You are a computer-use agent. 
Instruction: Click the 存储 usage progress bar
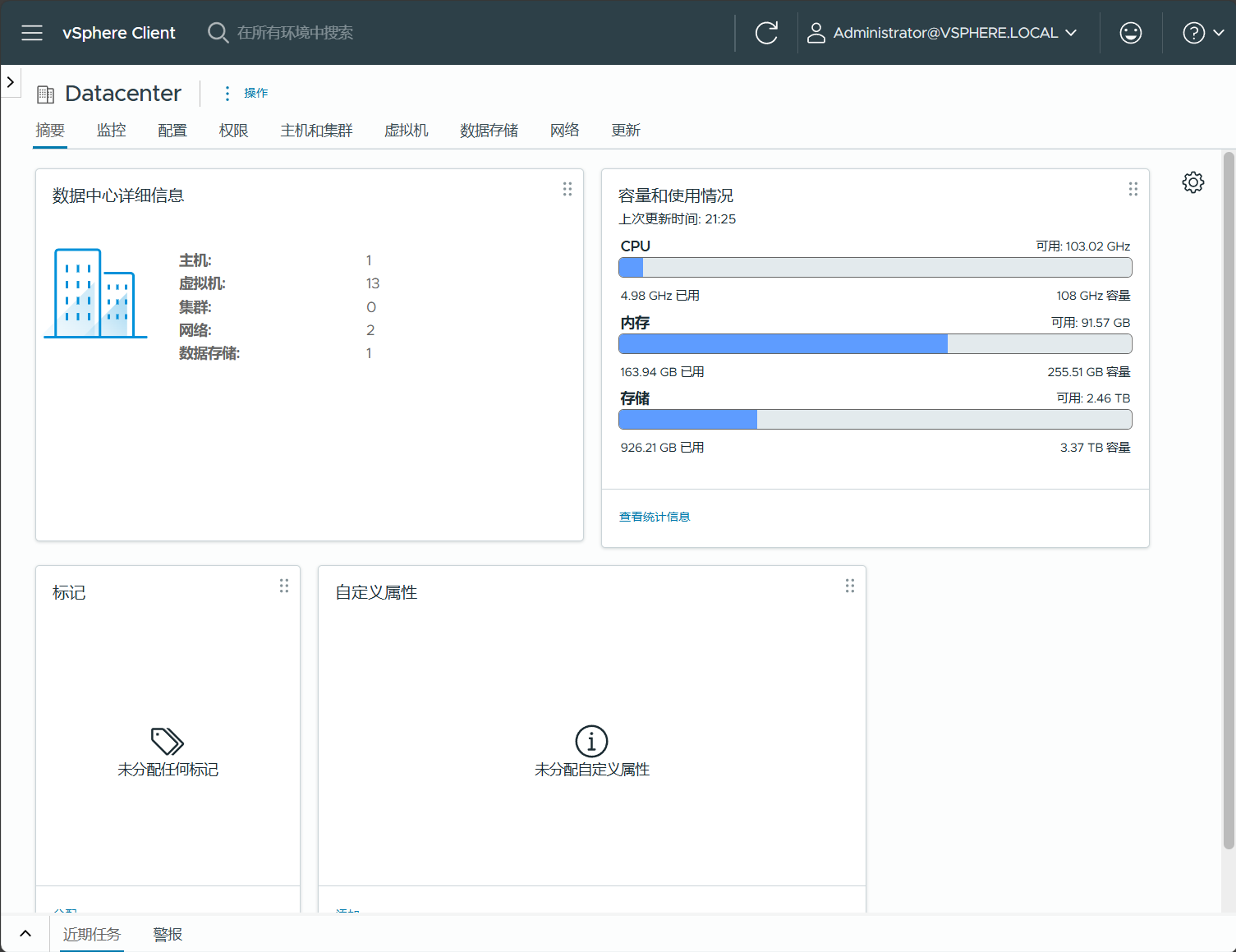coord(875,419)
